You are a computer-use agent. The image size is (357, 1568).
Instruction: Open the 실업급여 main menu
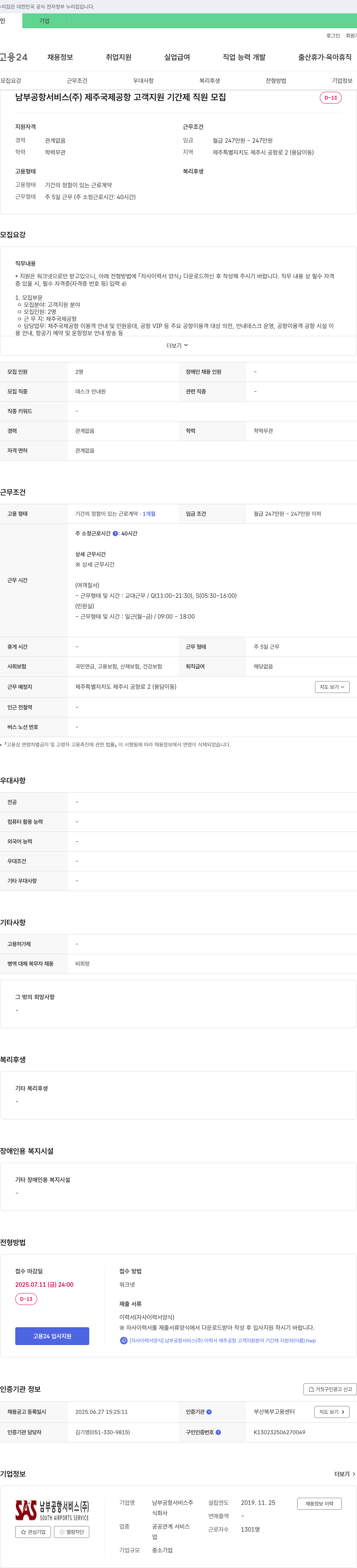[x=177, y=57]
